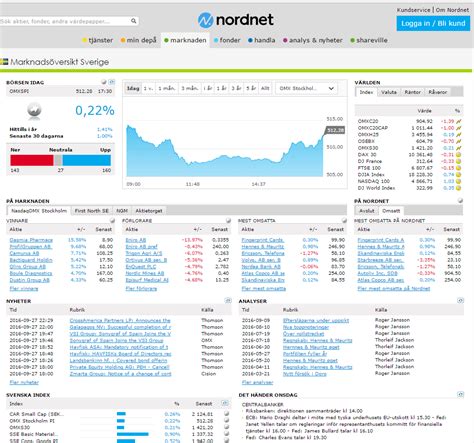Open the shareville menu

click(369, 40)
